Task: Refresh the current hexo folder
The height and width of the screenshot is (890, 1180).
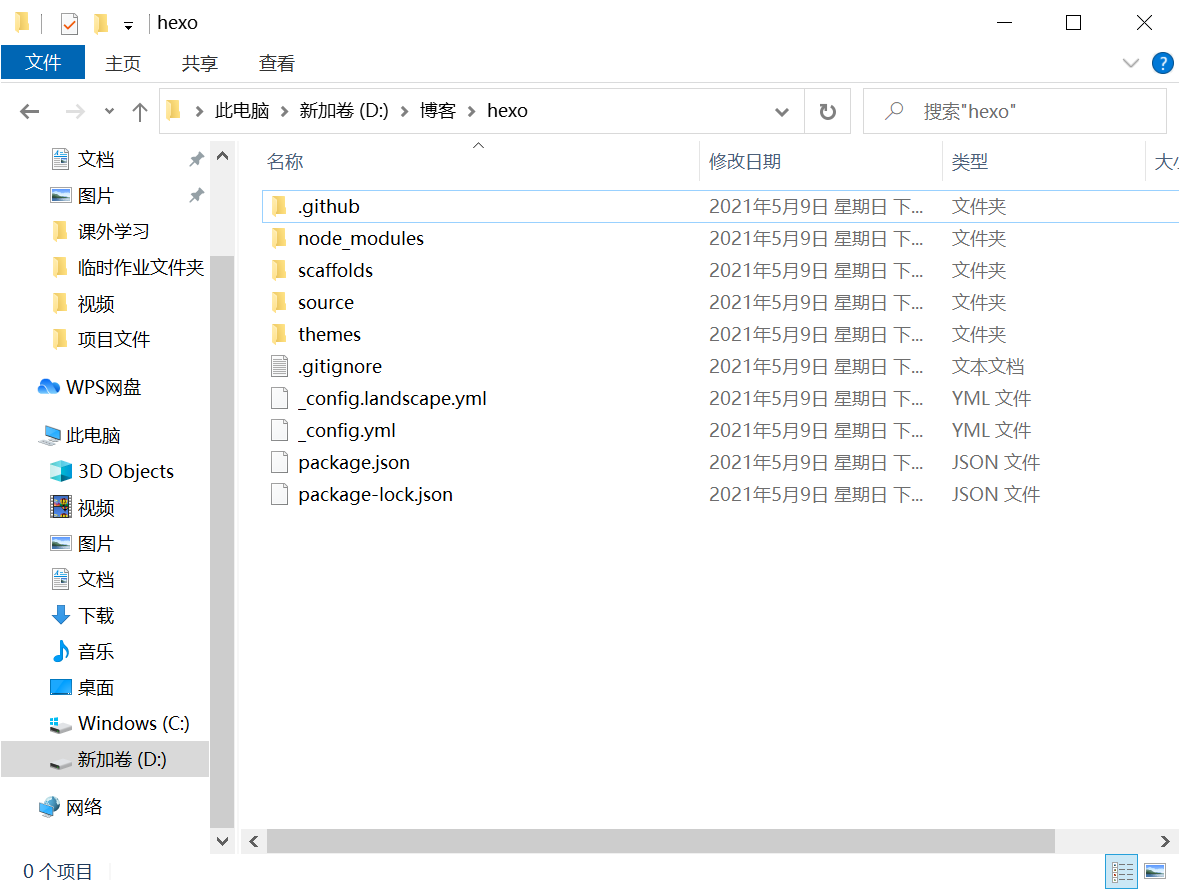Action: [827, 112]
